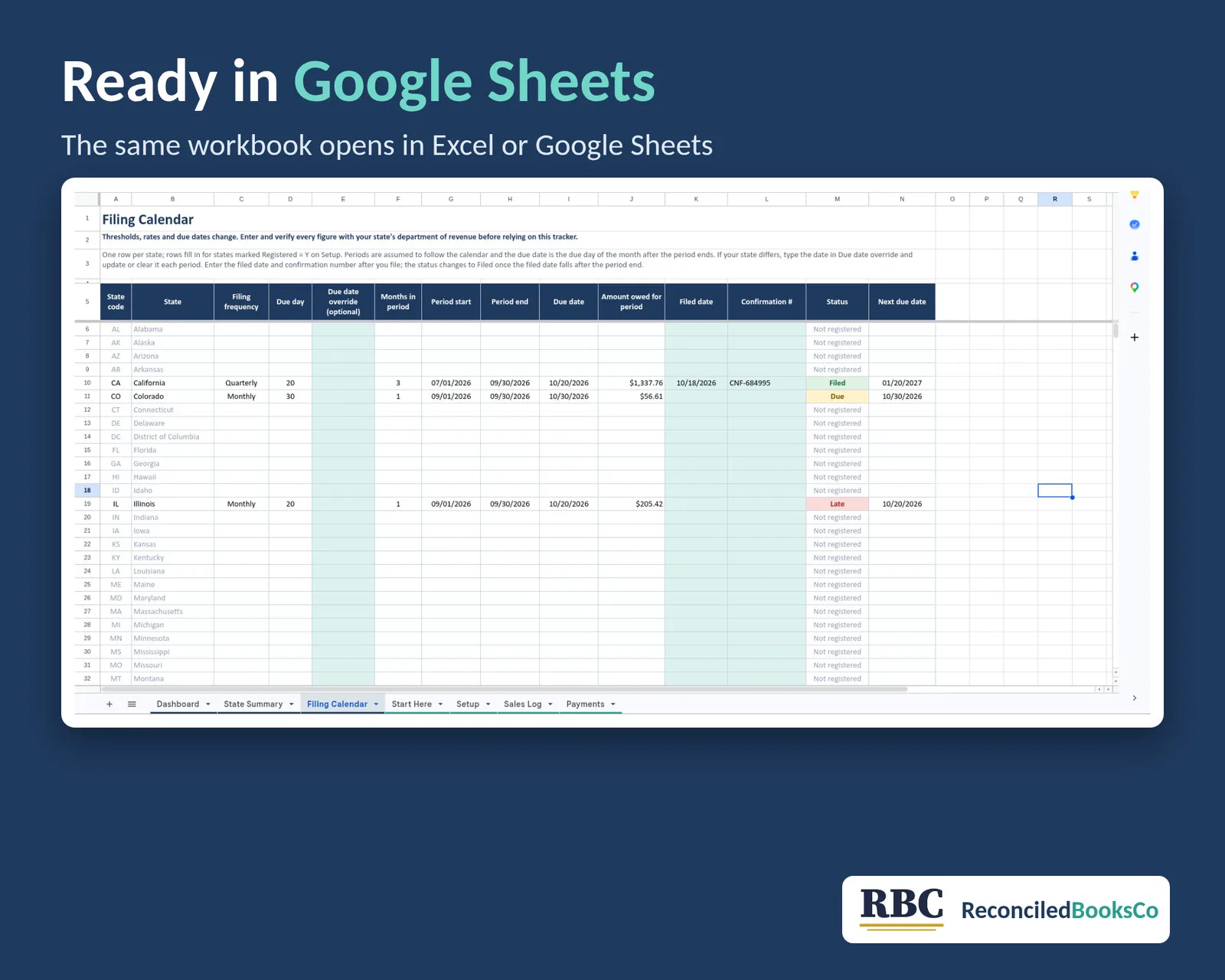Select the Due status cell for Colorado
The image size is (1225, 980).
[x=837, y=397]
